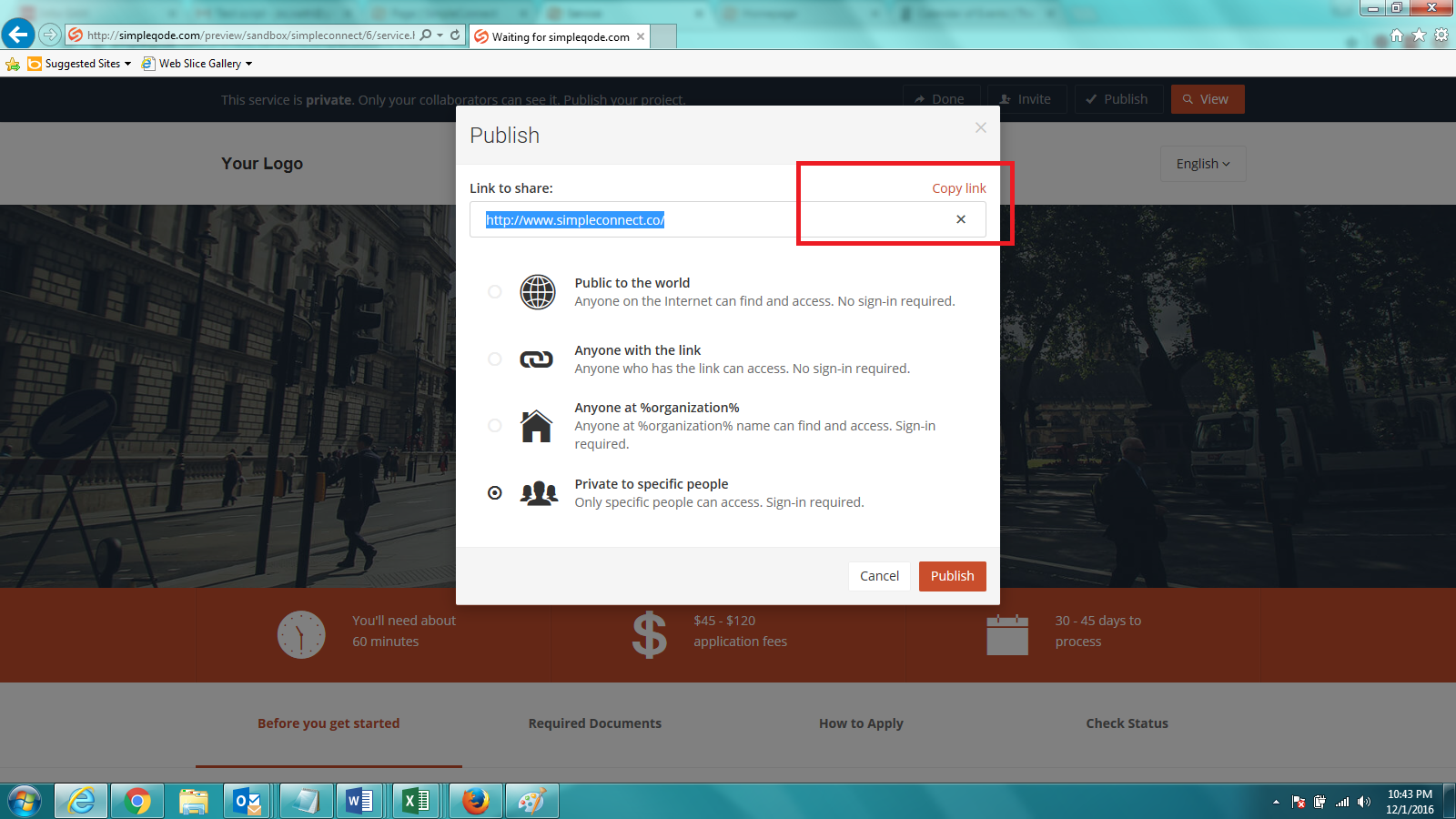Select the Anyone at %organization% radio button
Screen dimensions: 1456x819
click(494, 426)
